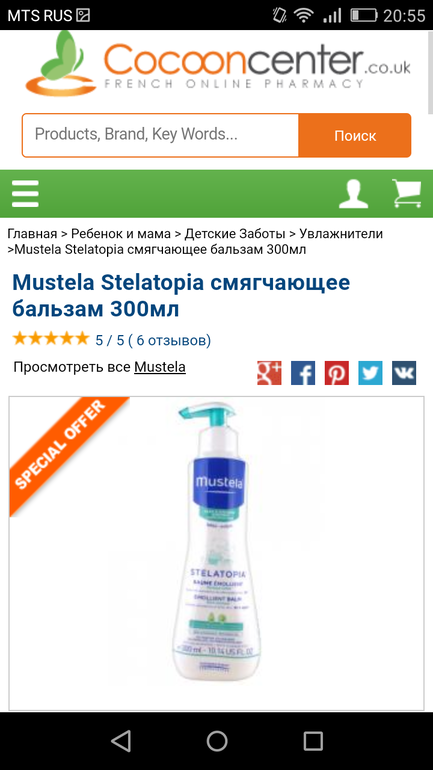Open the Увлажнители breadcrumb category

pos(341,234)
